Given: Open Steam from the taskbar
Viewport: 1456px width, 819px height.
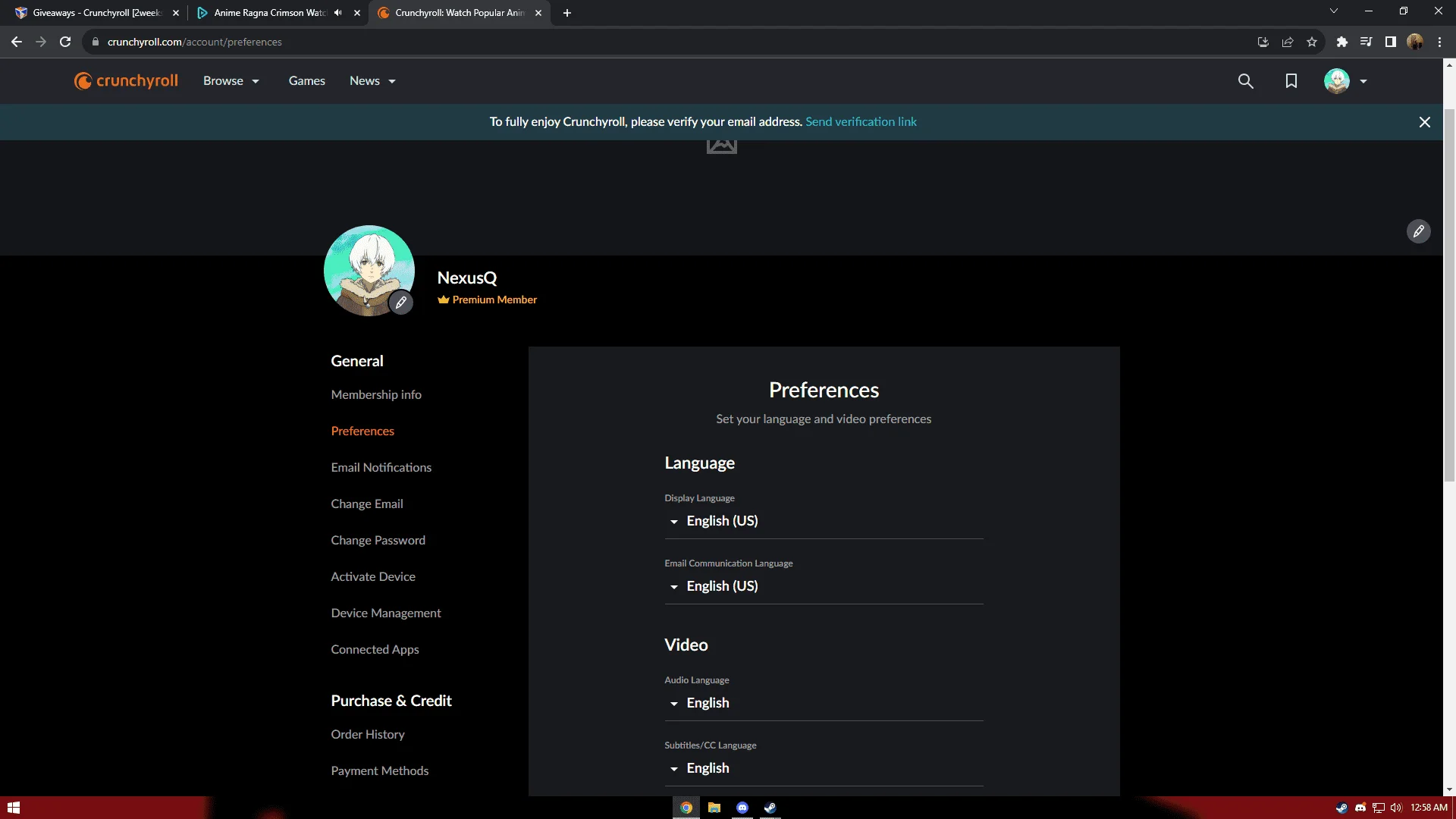Looking at the screenshot, I should pyautogui.click(x=770, y=808).
